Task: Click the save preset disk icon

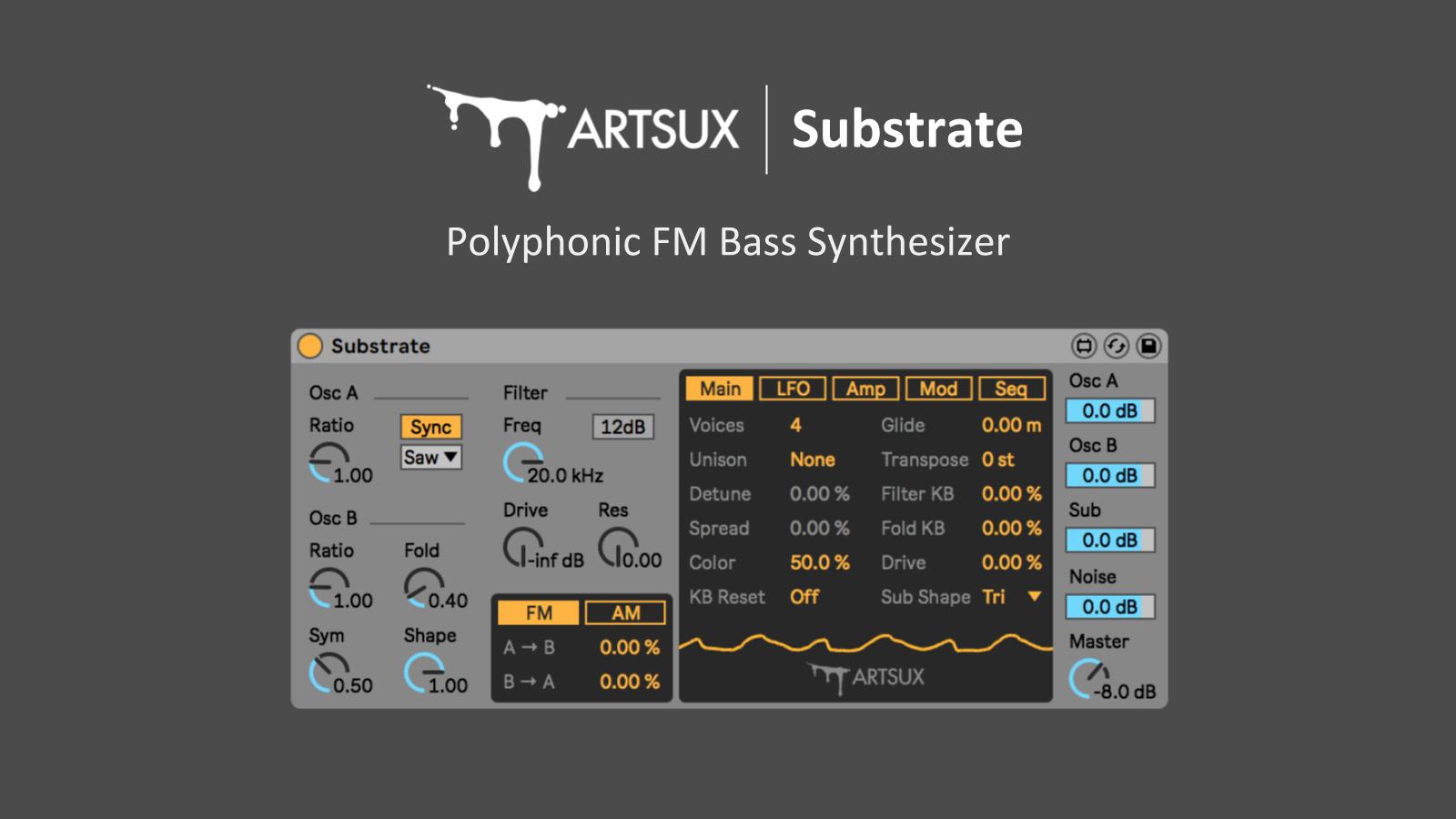Action: coord(1148,346)
